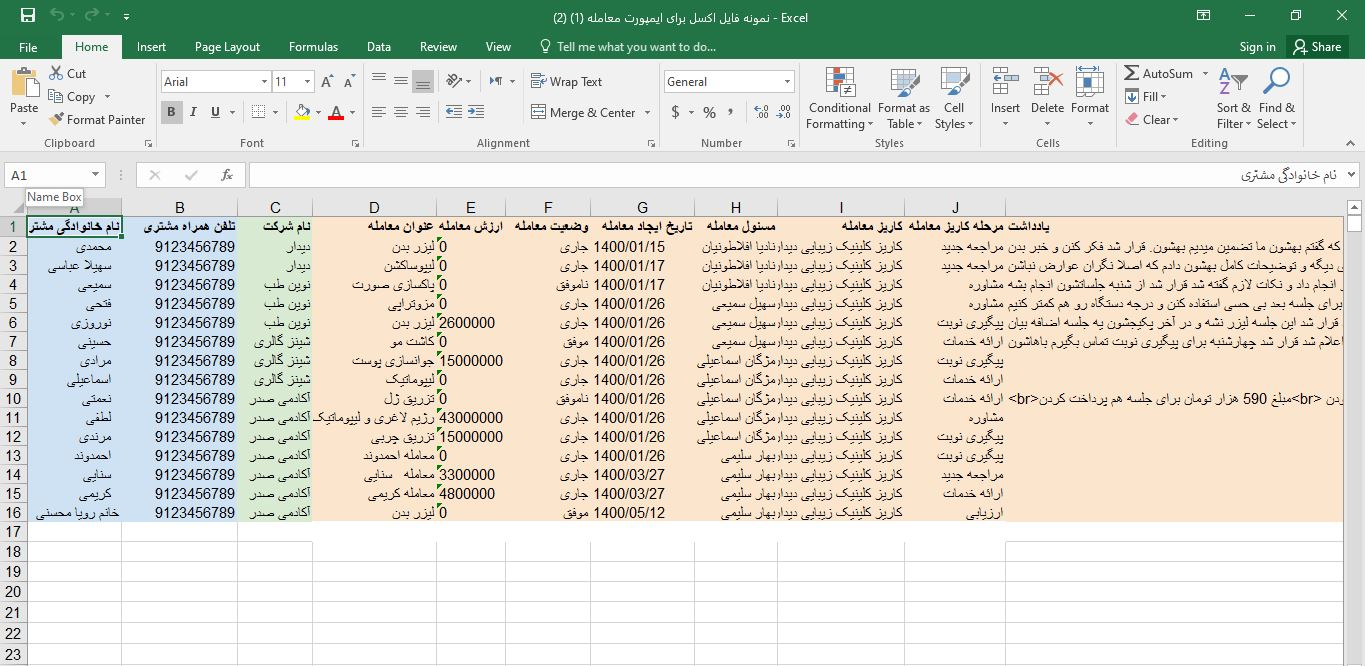Click the Accounting Number Format dollar icon
This screenshot has height=666, width=1365.
(676, 113)
